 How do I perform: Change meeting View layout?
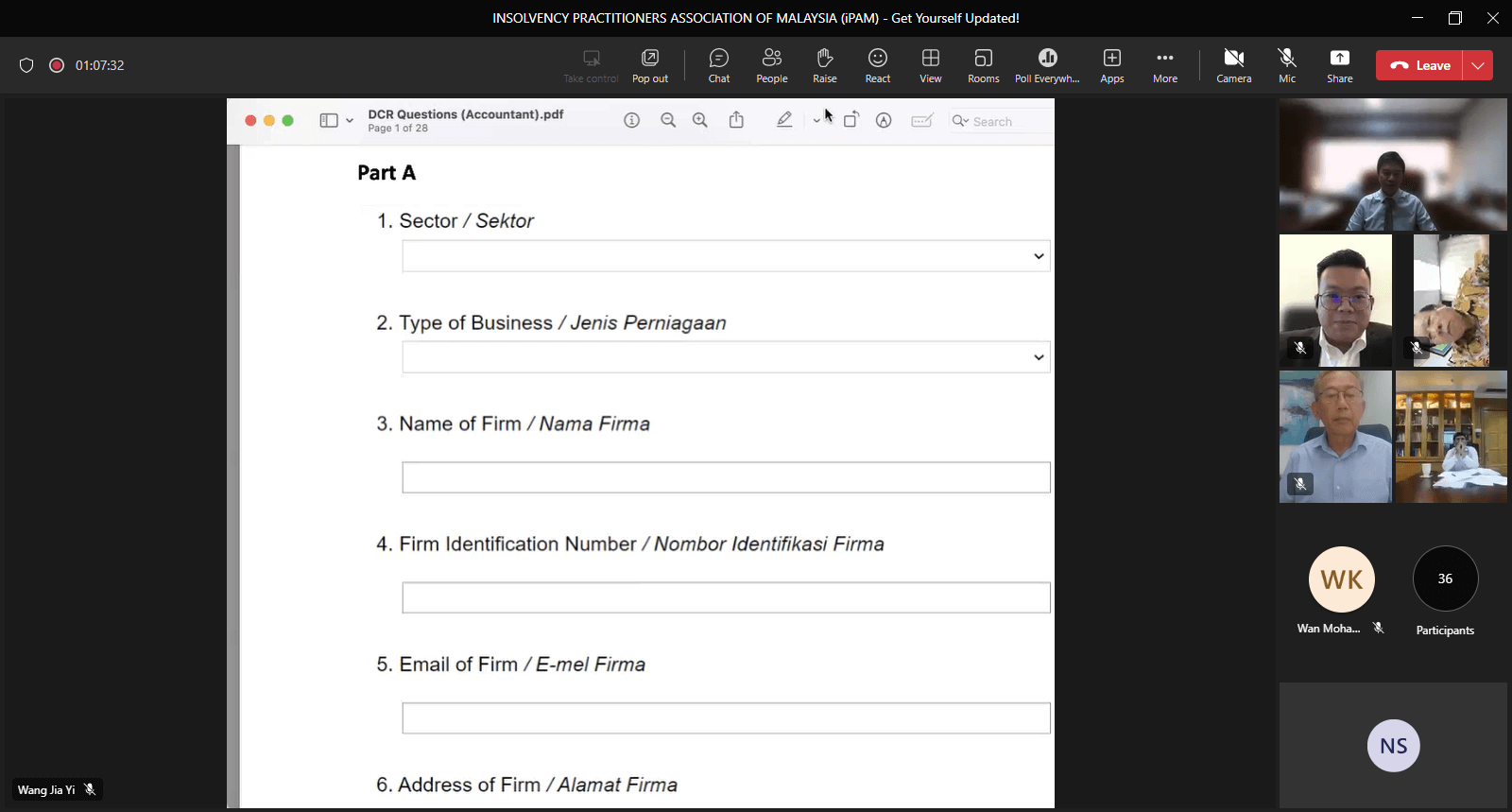pos(931,66)
